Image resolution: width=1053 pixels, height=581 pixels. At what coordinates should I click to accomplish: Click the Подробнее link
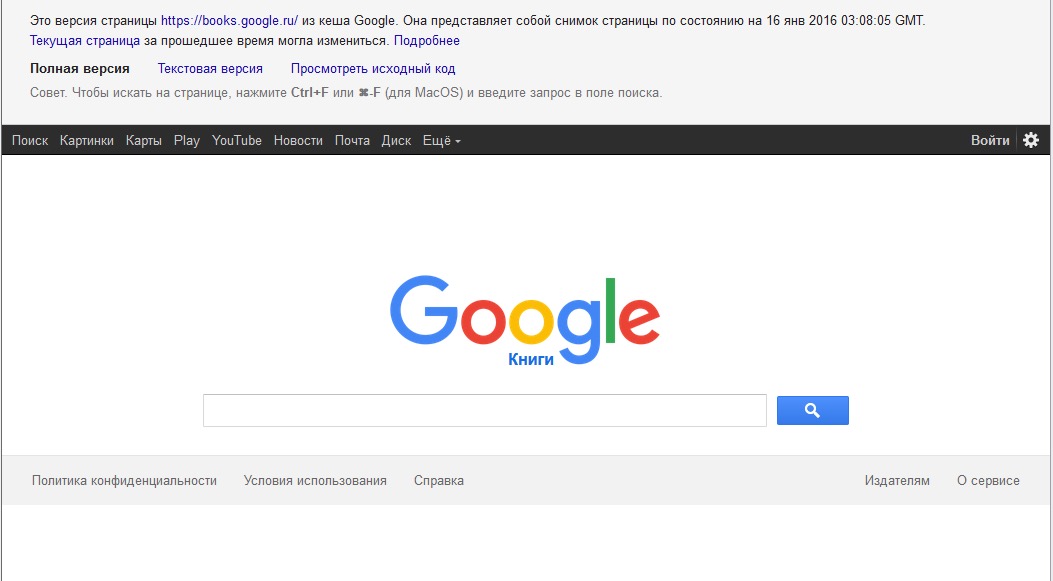[426, 41]
